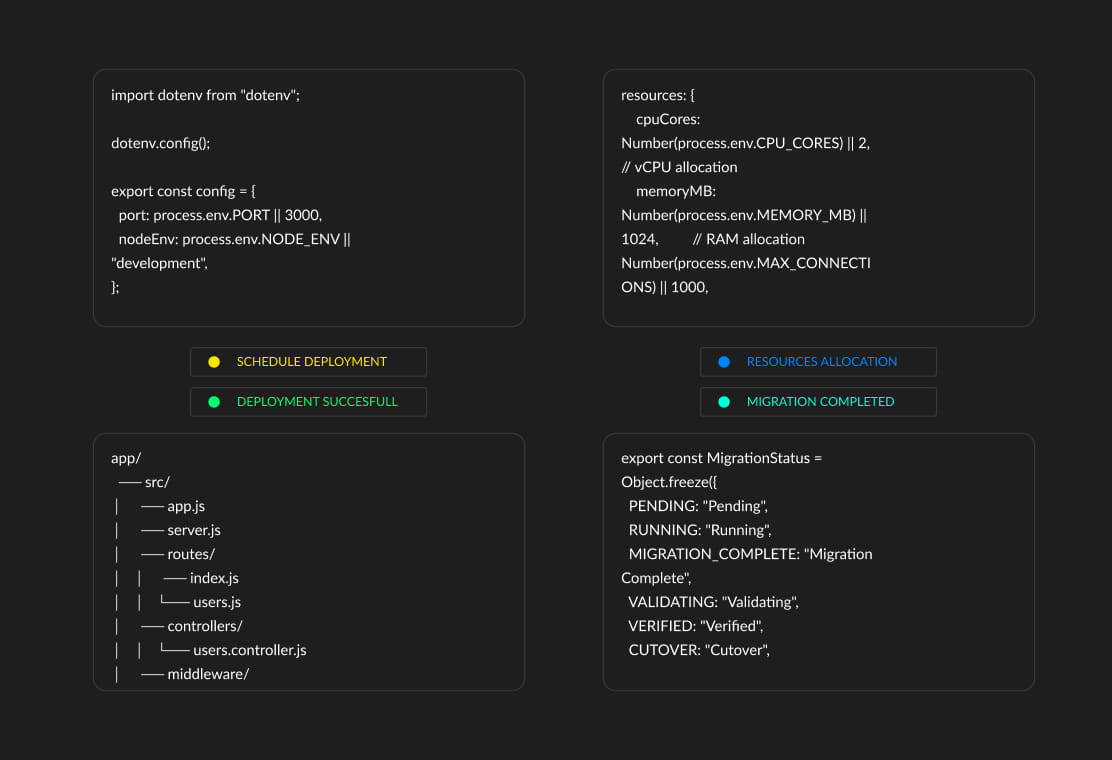This screenshot has width=1112, height=760.
Task: Click the 'resources: {' line
Action: 658,95
